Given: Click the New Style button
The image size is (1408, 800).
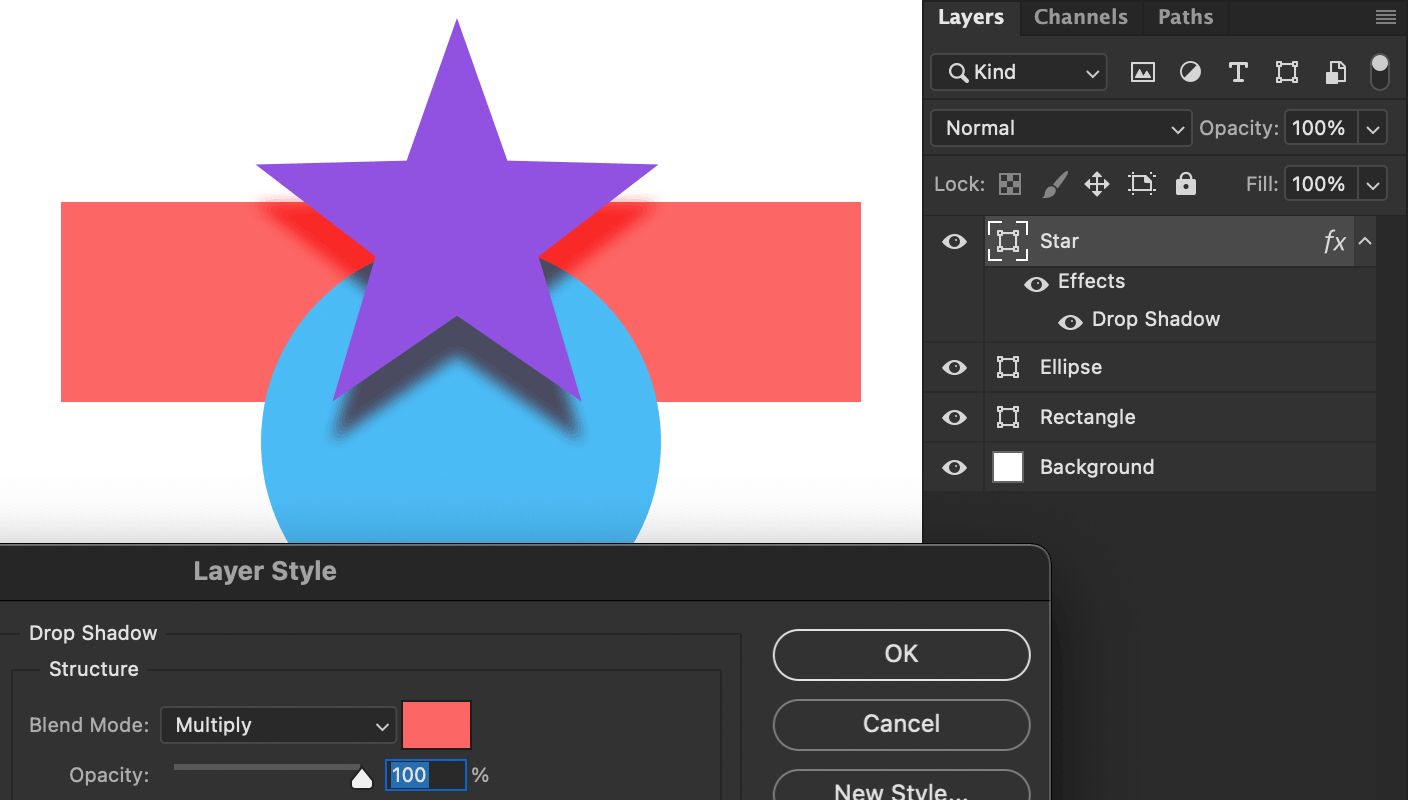Looking at the screenshot, I should tap(901, 786).
